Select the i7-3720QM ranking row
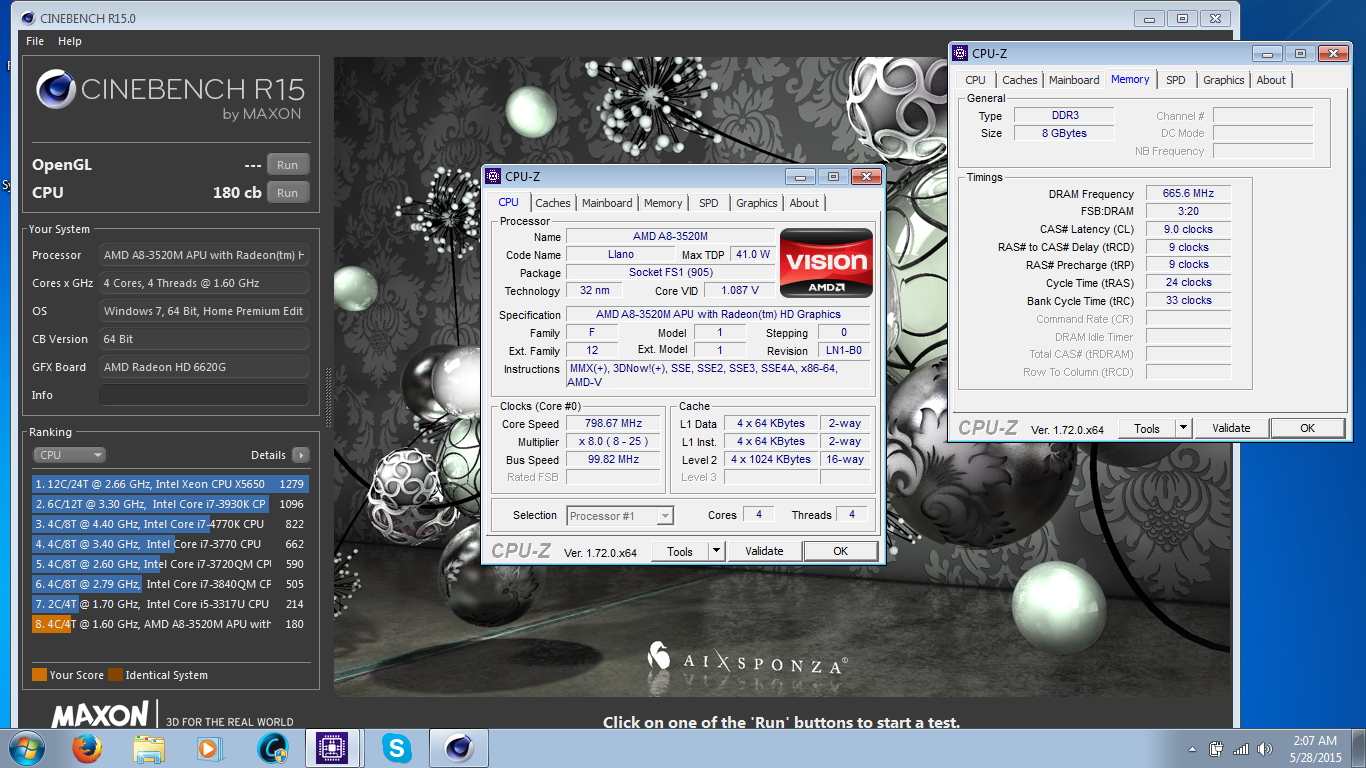 [x=170, y=564]
